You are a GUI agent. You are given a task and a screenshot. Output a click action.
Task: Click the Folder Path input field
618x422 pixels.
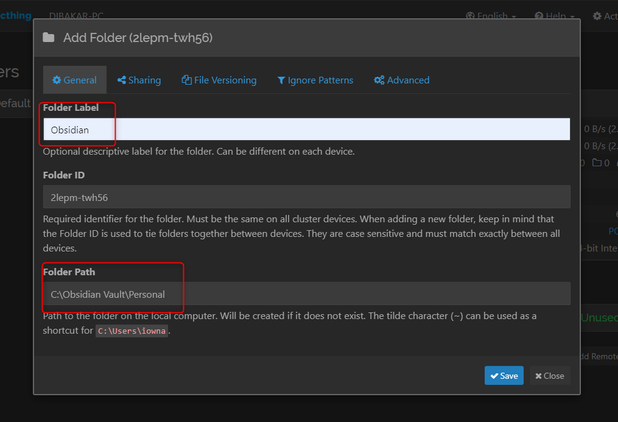tap(306, 294)
